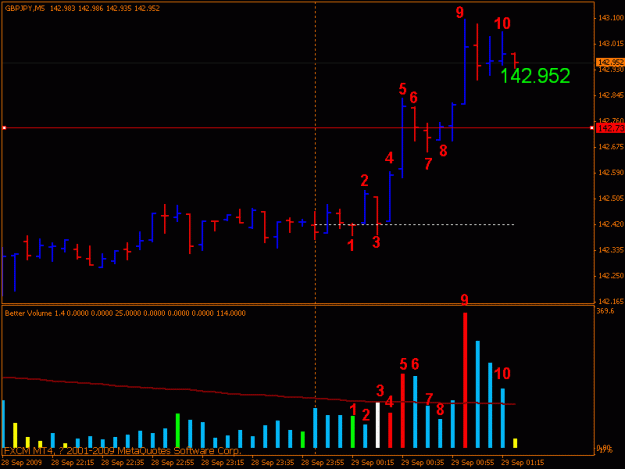625x469 pixels.
Task: Click the 369.6 volume scale value
Action: 605,311
